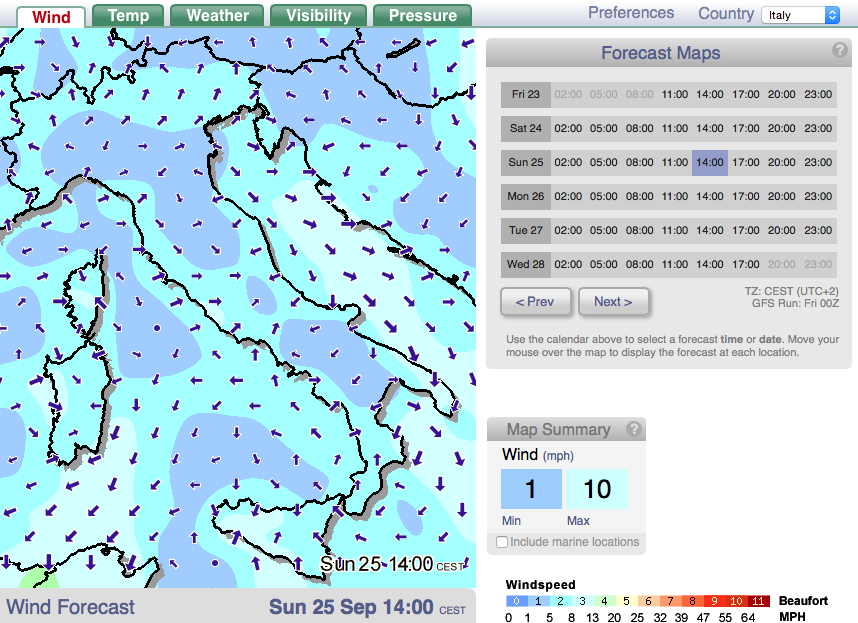
Task: Advance forecast with Next button
Action: (613, 302)
